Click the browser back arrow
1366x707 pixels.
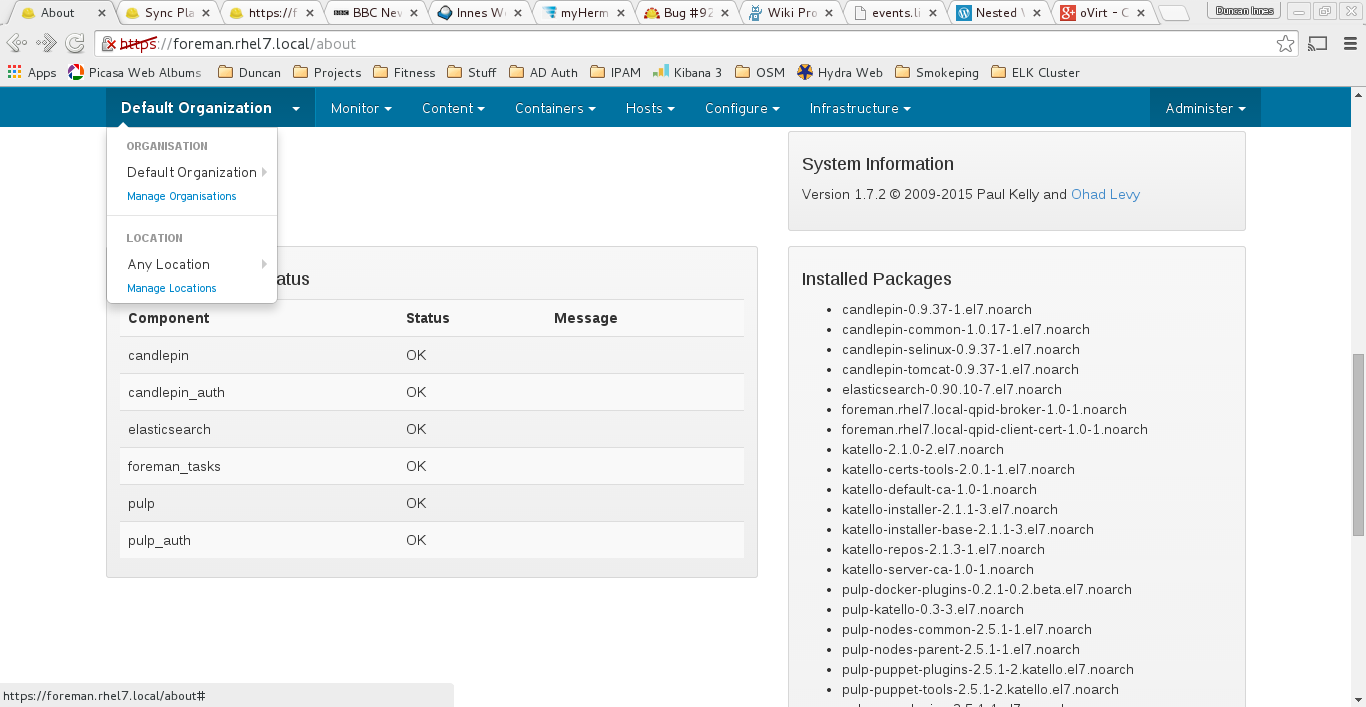pos(17,43)
